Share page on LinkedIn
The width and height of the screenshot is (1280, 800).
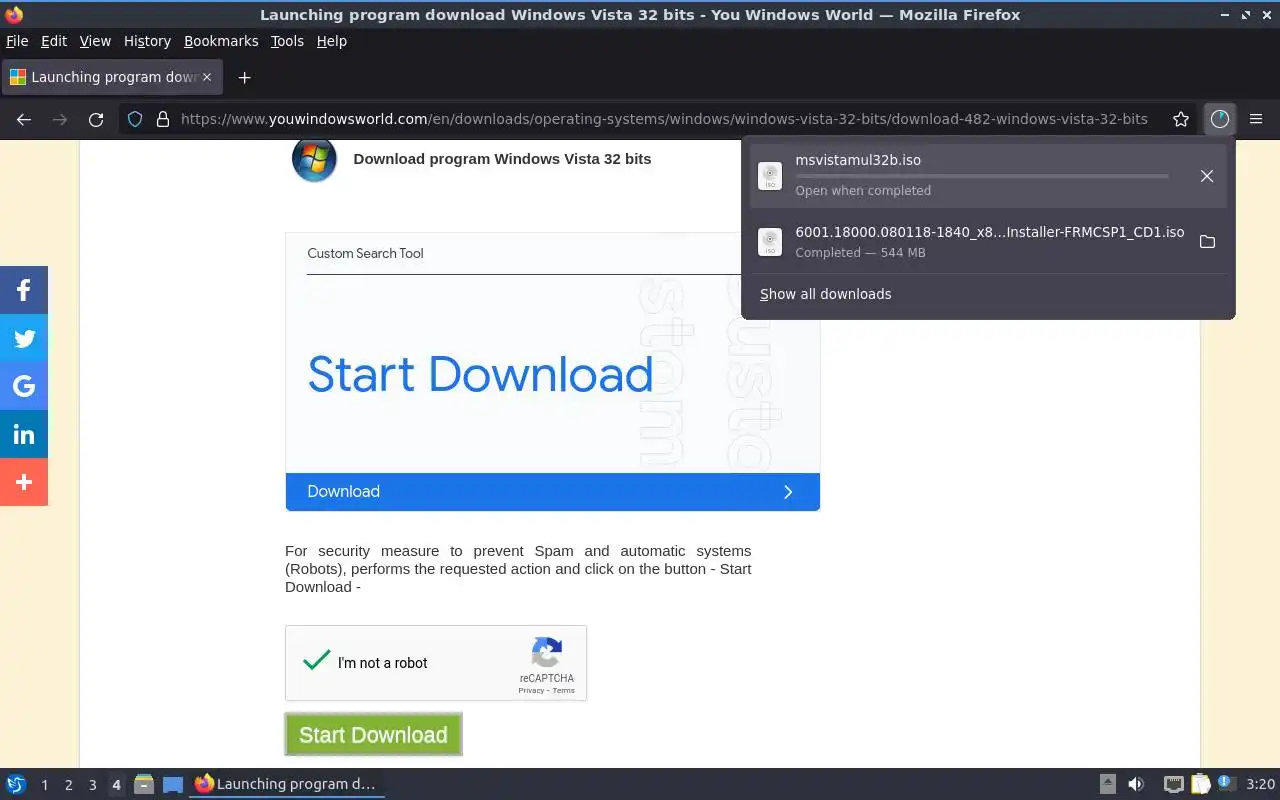(x=24, y=434)
